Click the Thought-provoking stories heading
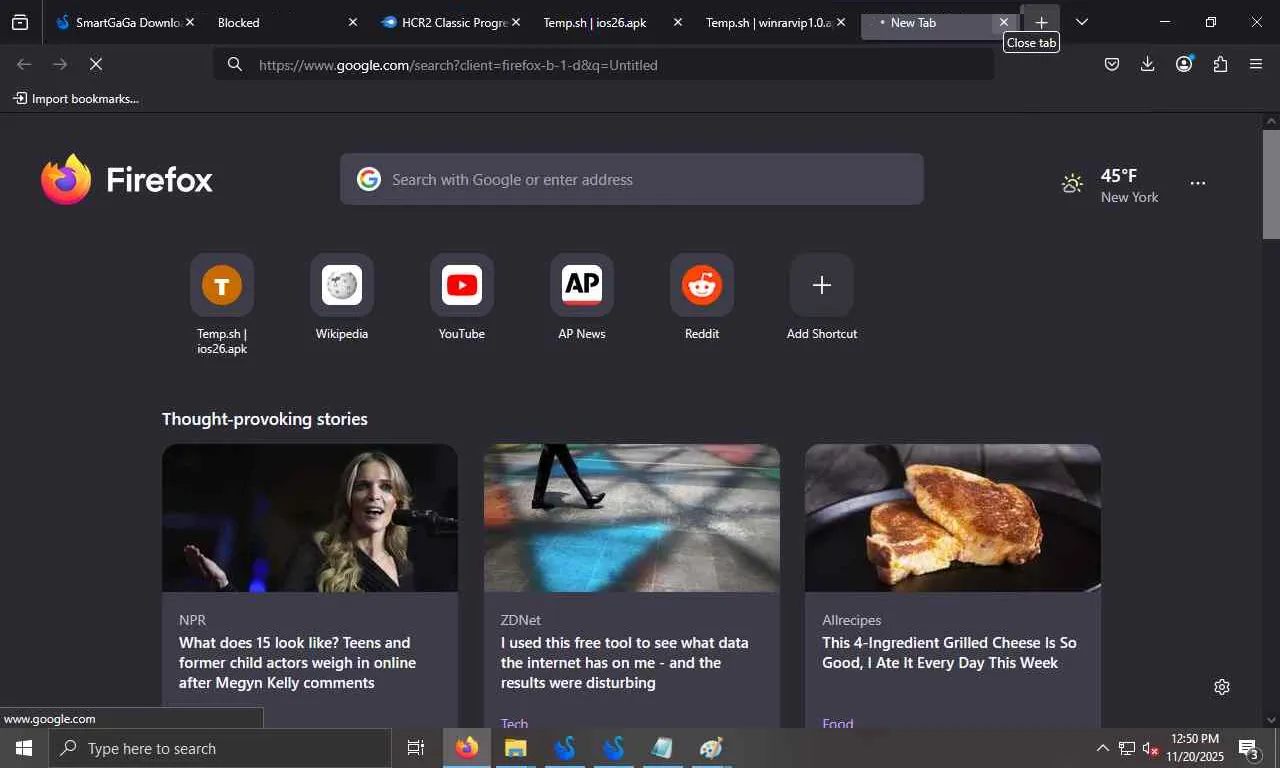Image resolution: width=1280 pixels, height=768 pixels. tap(265, 419)
